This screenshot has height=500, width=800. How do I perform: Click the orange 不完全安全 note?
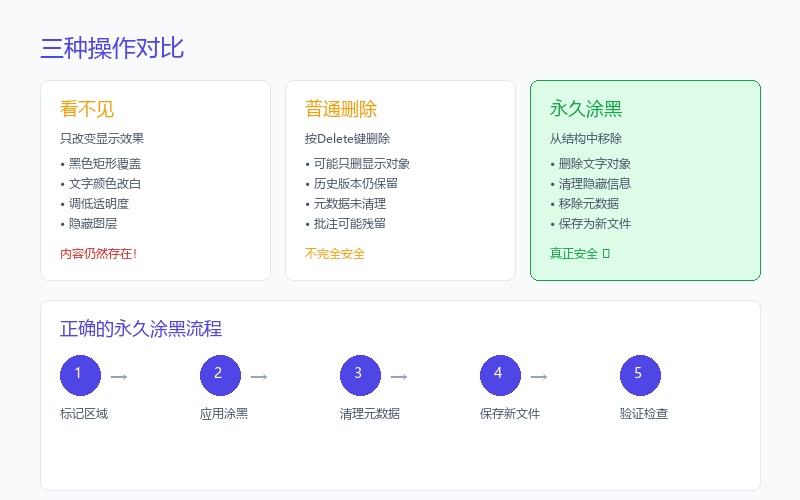335,253
